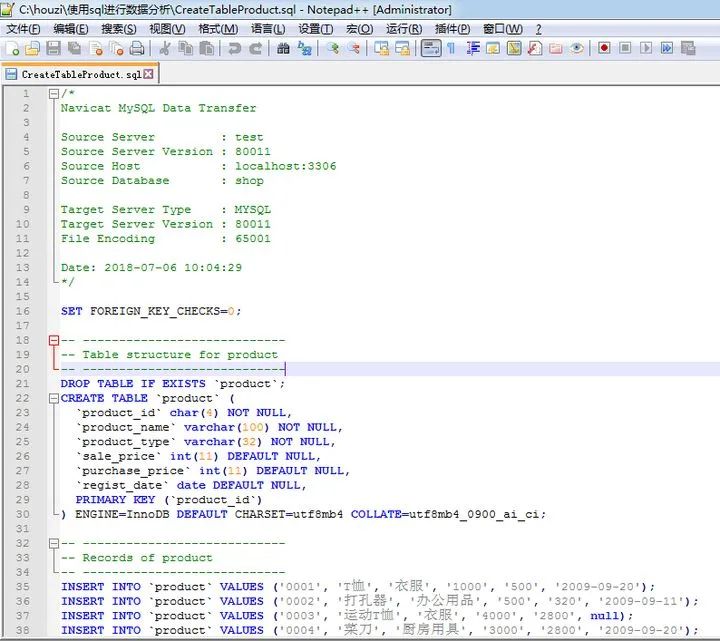The image size is (720, 641).
Task: Click '-- Records of product' comment
Action: 137,558
